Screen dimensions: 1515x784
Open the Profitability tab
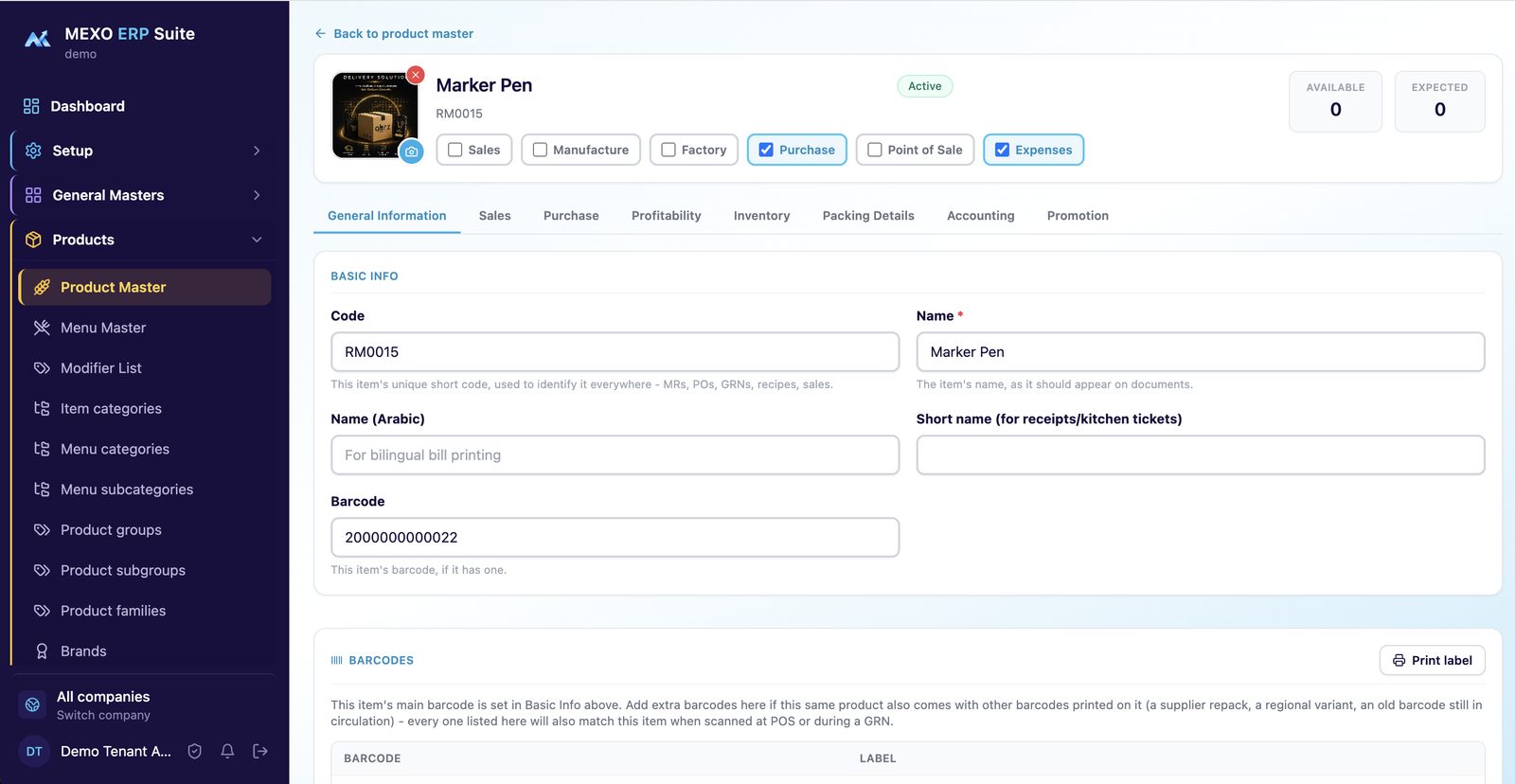pos(667,216)
